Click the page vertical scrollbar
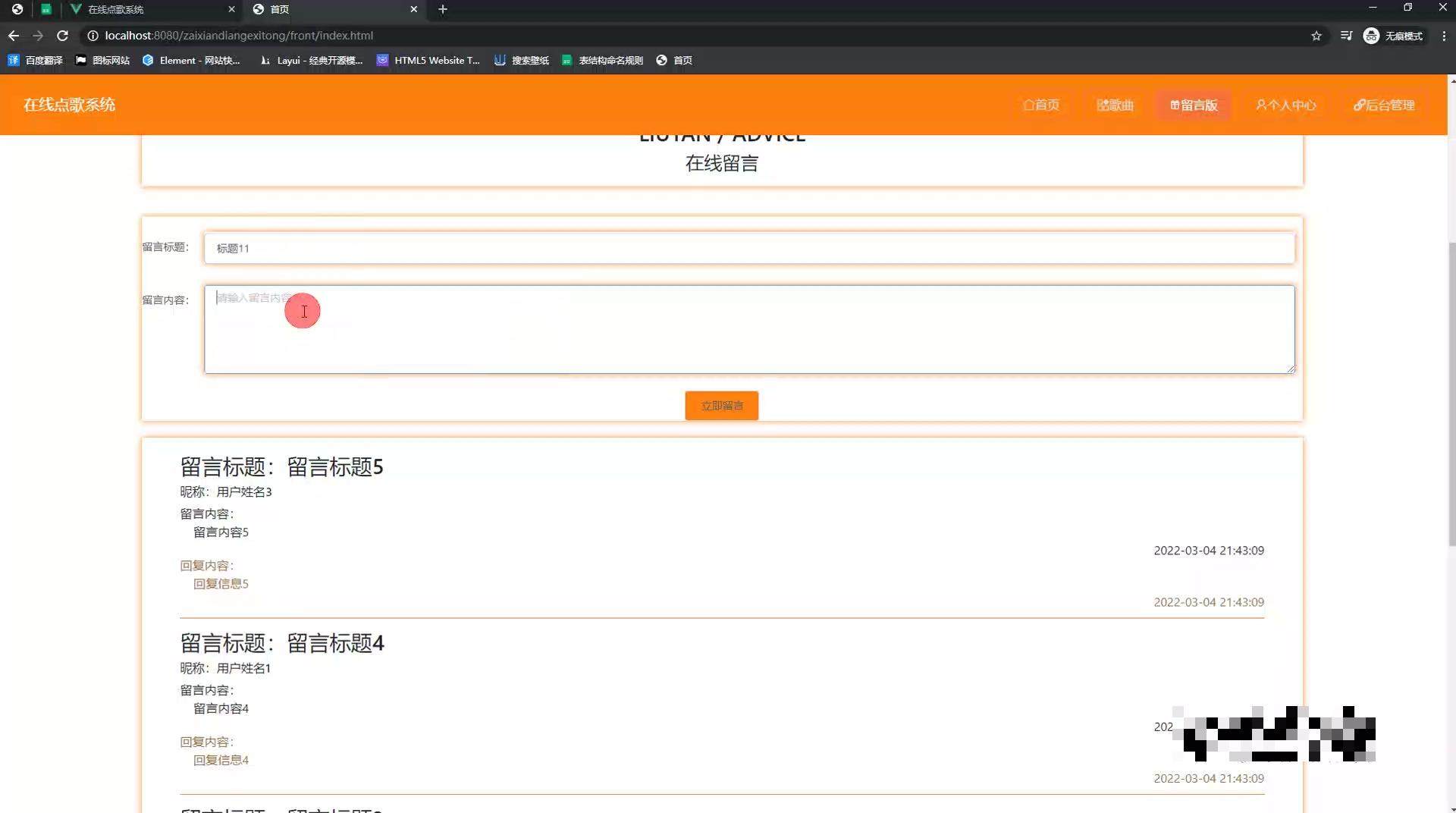The height and width of the screenshot is (813, 1456). pos(1451,394)
